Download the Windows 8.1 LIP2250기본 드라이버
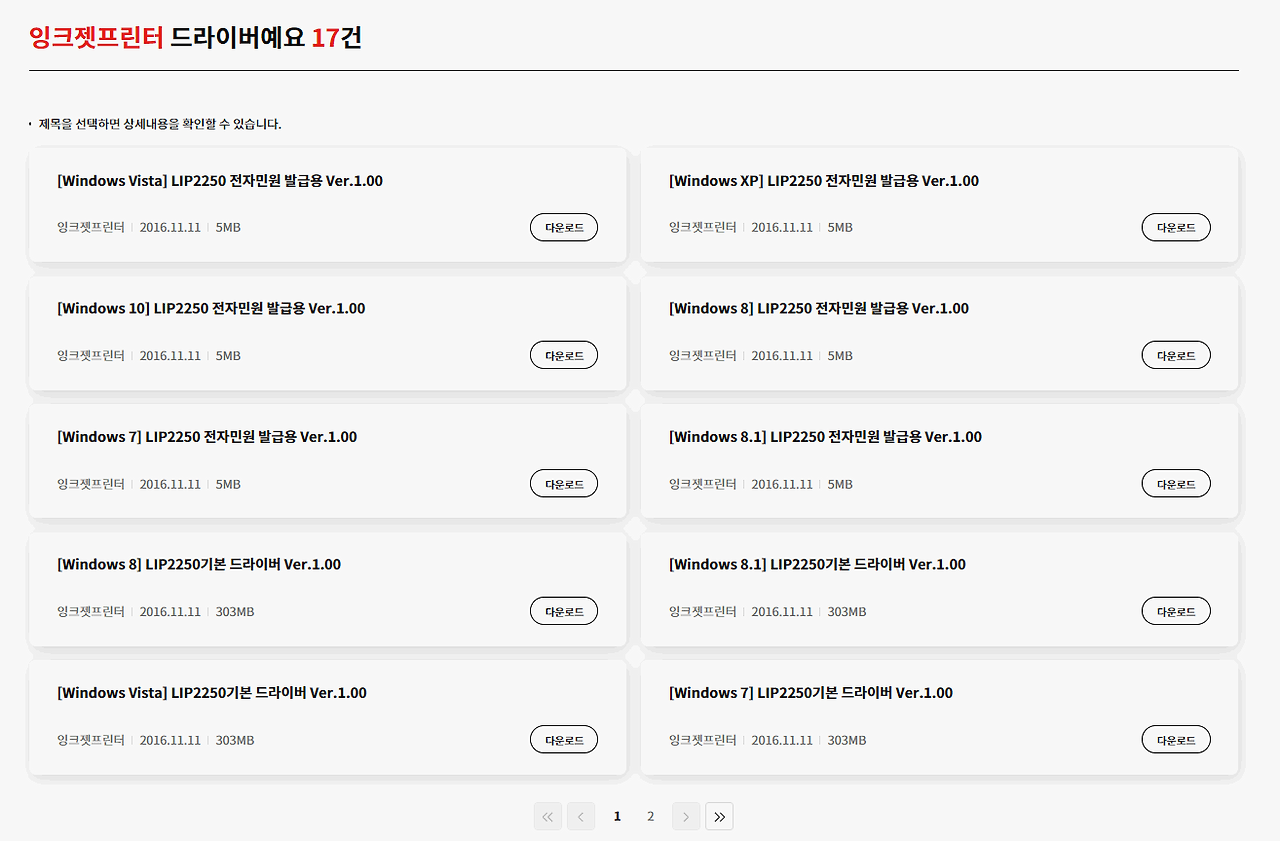 pyautogui.click(x=1176, y=610)
